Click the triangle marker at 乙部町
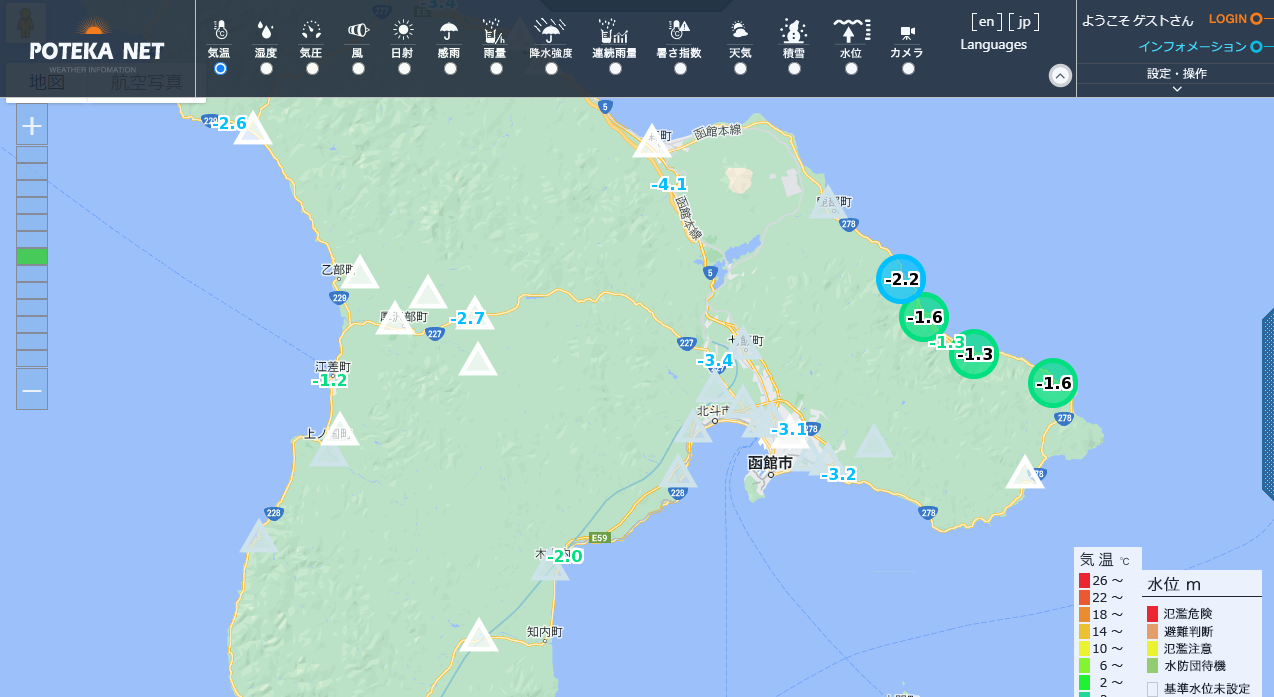Screen dimensions: 1274x697 coord(359,273)
